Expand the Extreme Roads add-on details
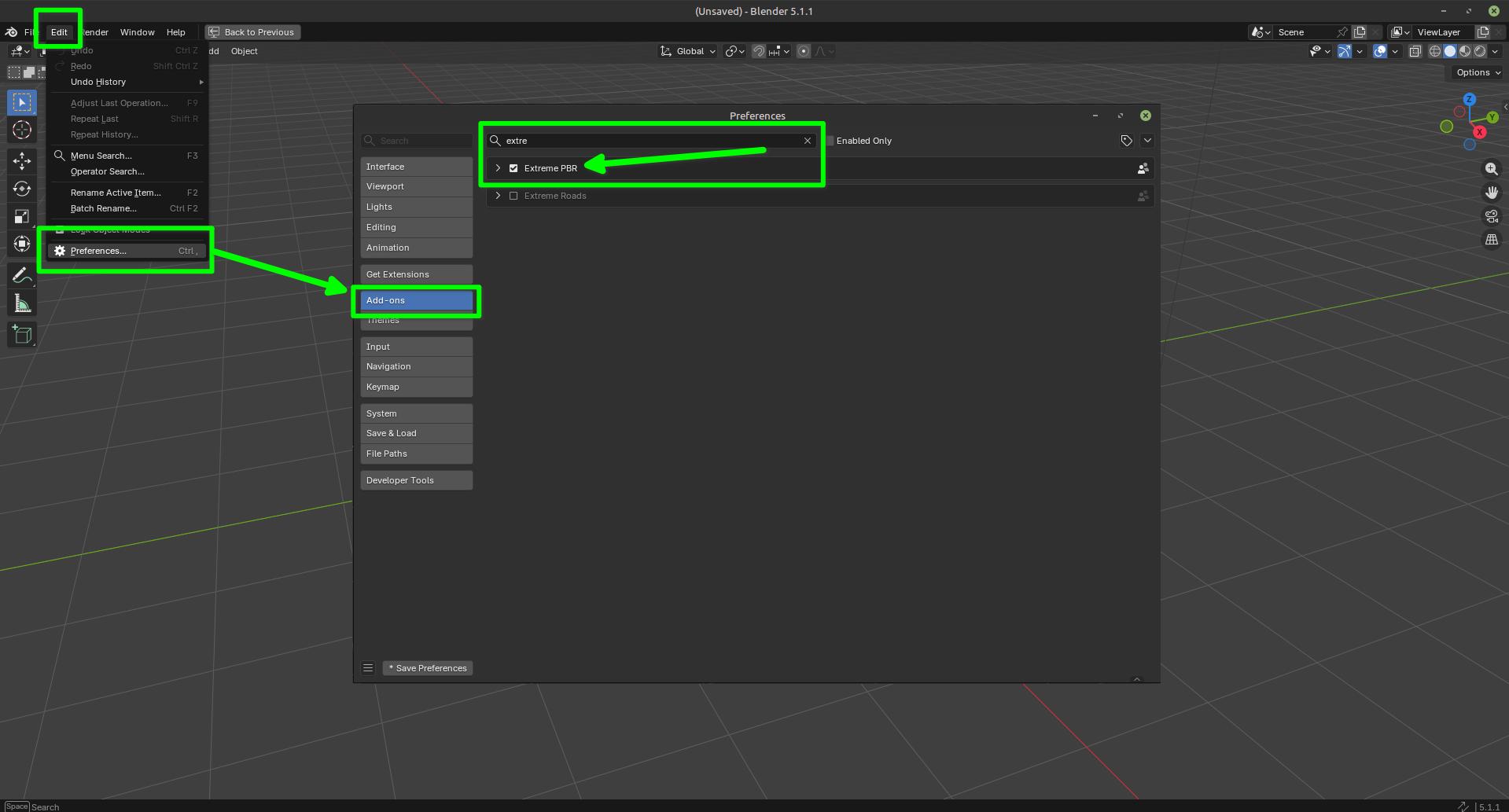Screen dimensions: 1509x812 [x=498, y=196]
